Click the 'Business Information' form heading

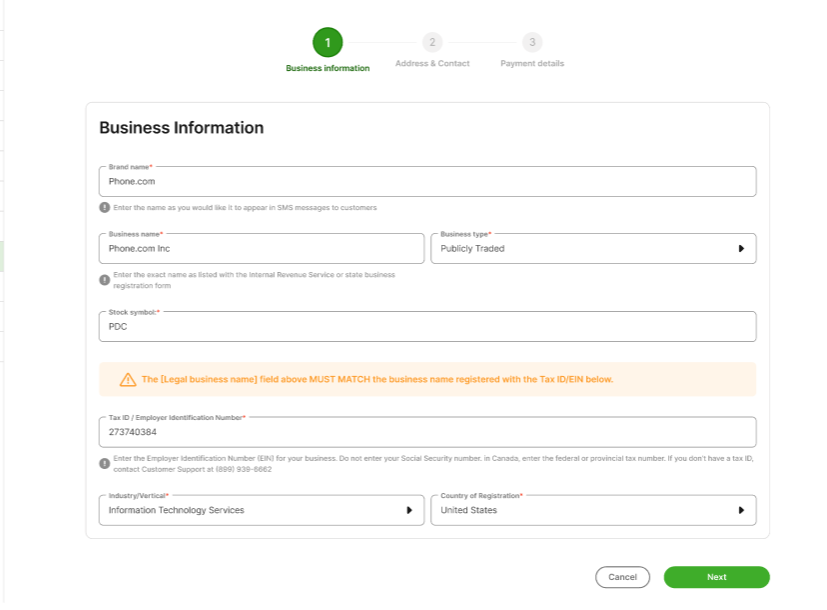(181, 128)
